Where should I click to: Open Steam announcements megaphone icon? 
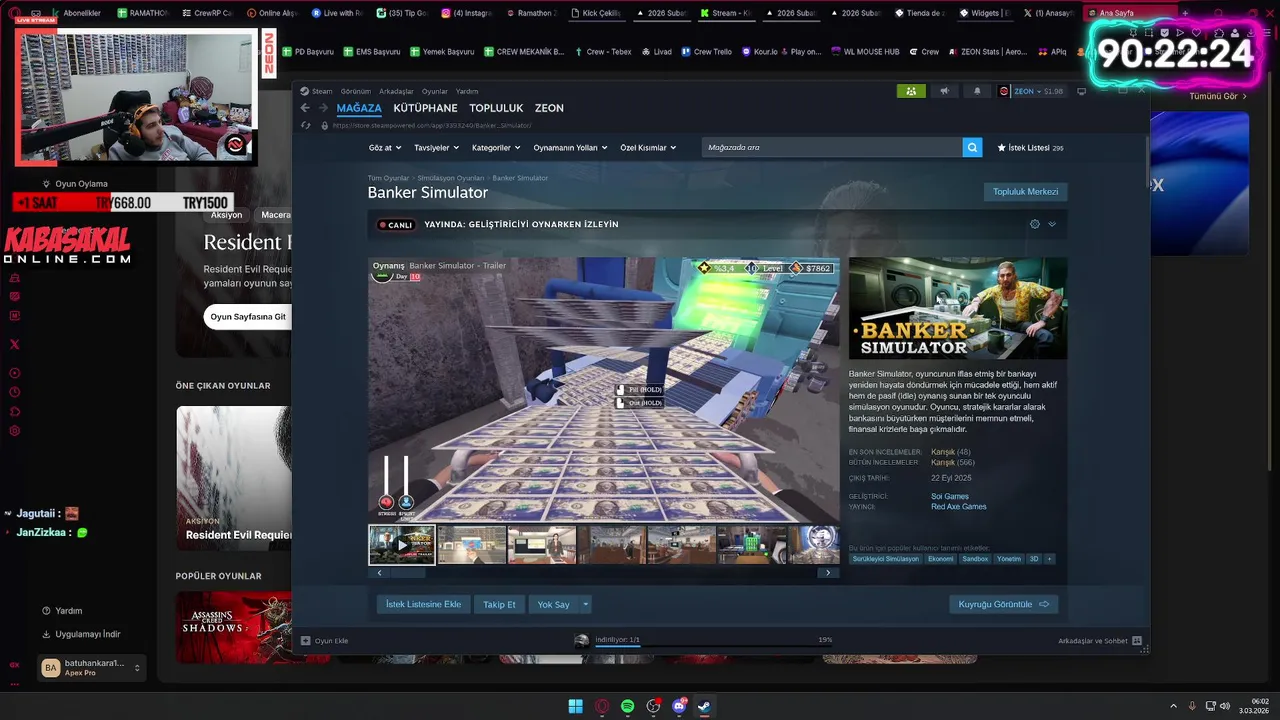[944, 91]
